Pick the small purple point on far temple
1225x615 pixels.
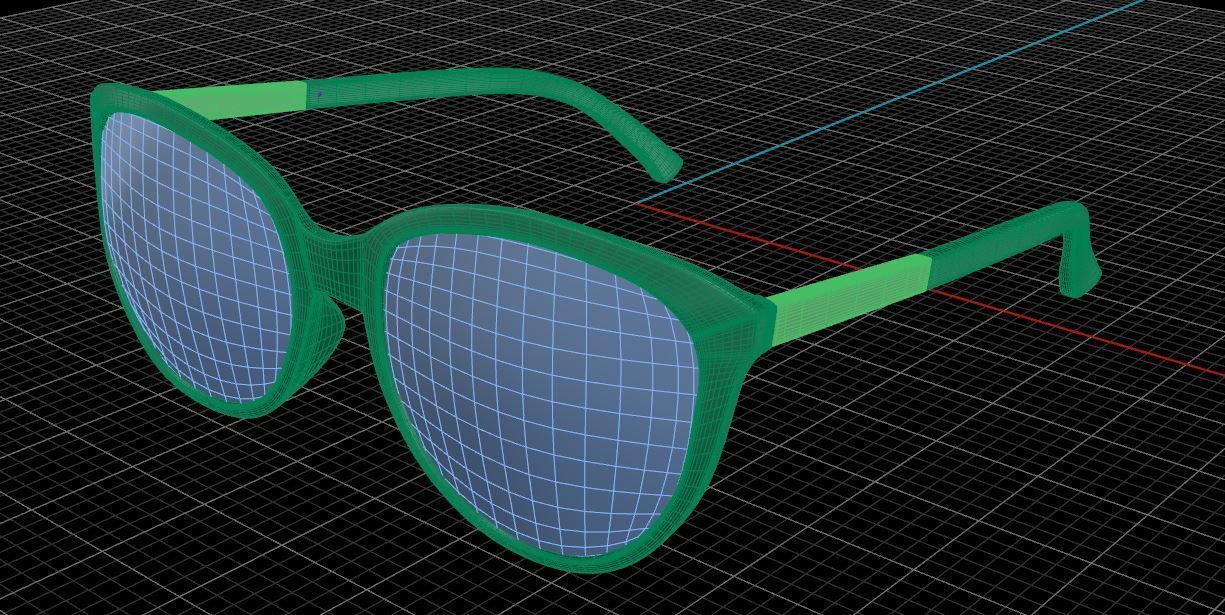click(x=319, y=94)
